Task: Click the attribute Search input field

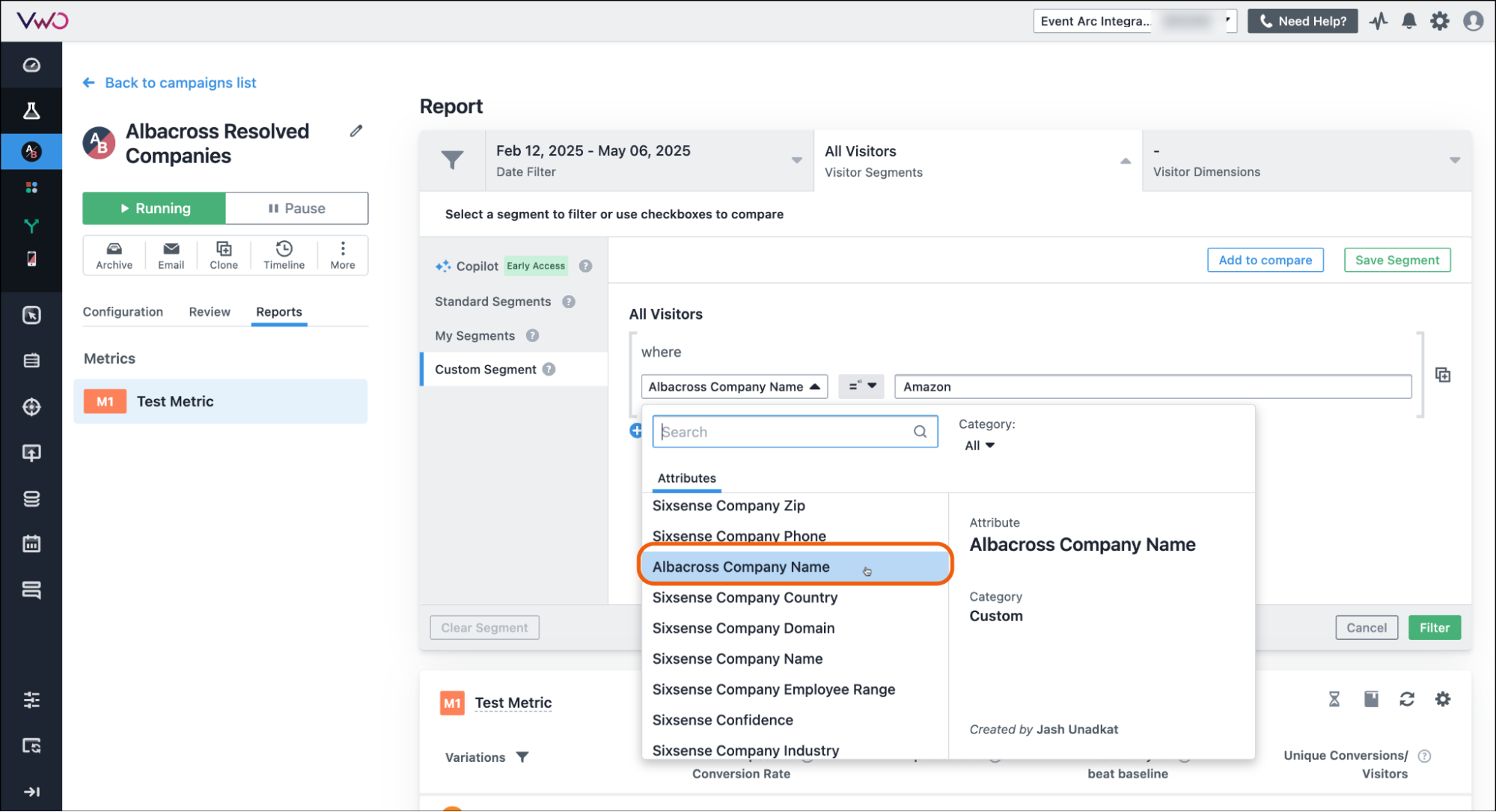Action: pyautogui.click(x=795, y=432)
